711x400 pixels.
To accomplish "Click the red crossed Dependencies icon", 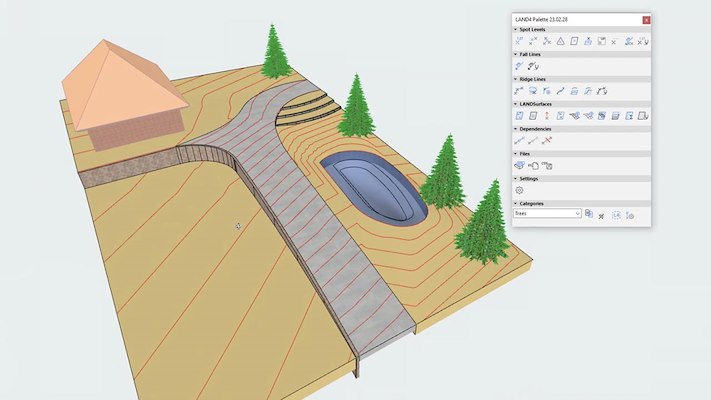I will pos(547,141).
